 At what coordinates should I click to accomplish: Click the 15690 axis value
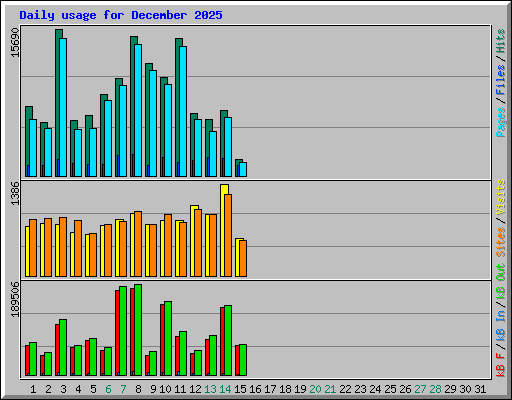[15, 43]
